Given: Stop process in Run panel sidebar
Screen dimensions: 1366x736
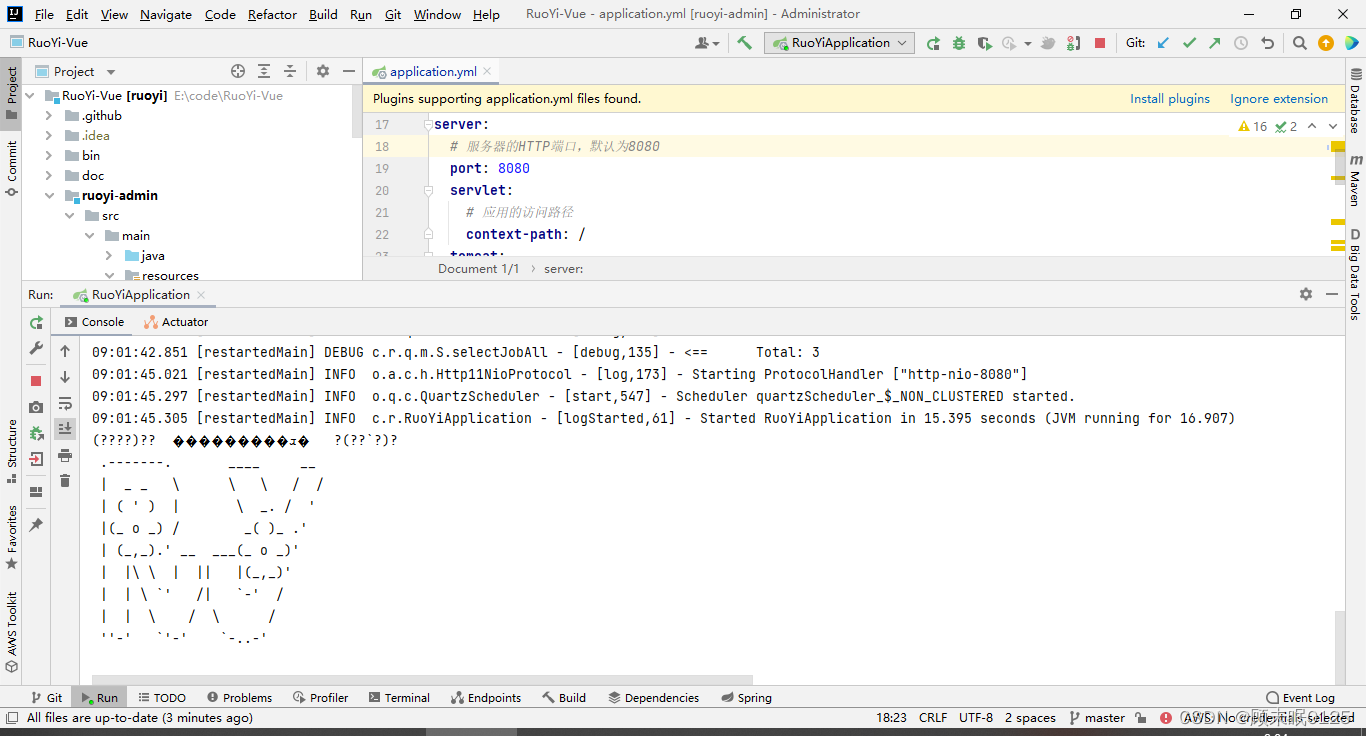Looking at the screenshot, I should [36, 381].
